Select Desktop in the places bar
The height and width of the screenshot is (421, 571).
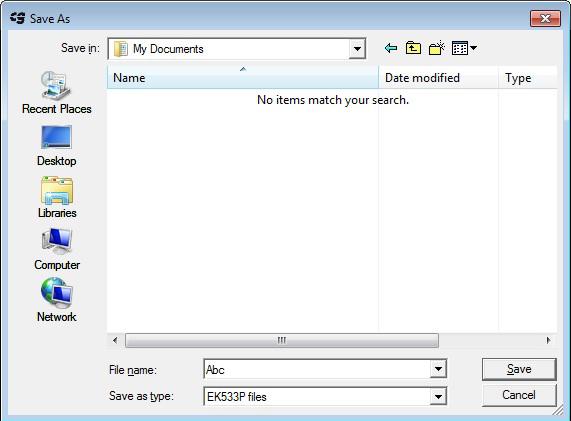(x=57, y=146)
